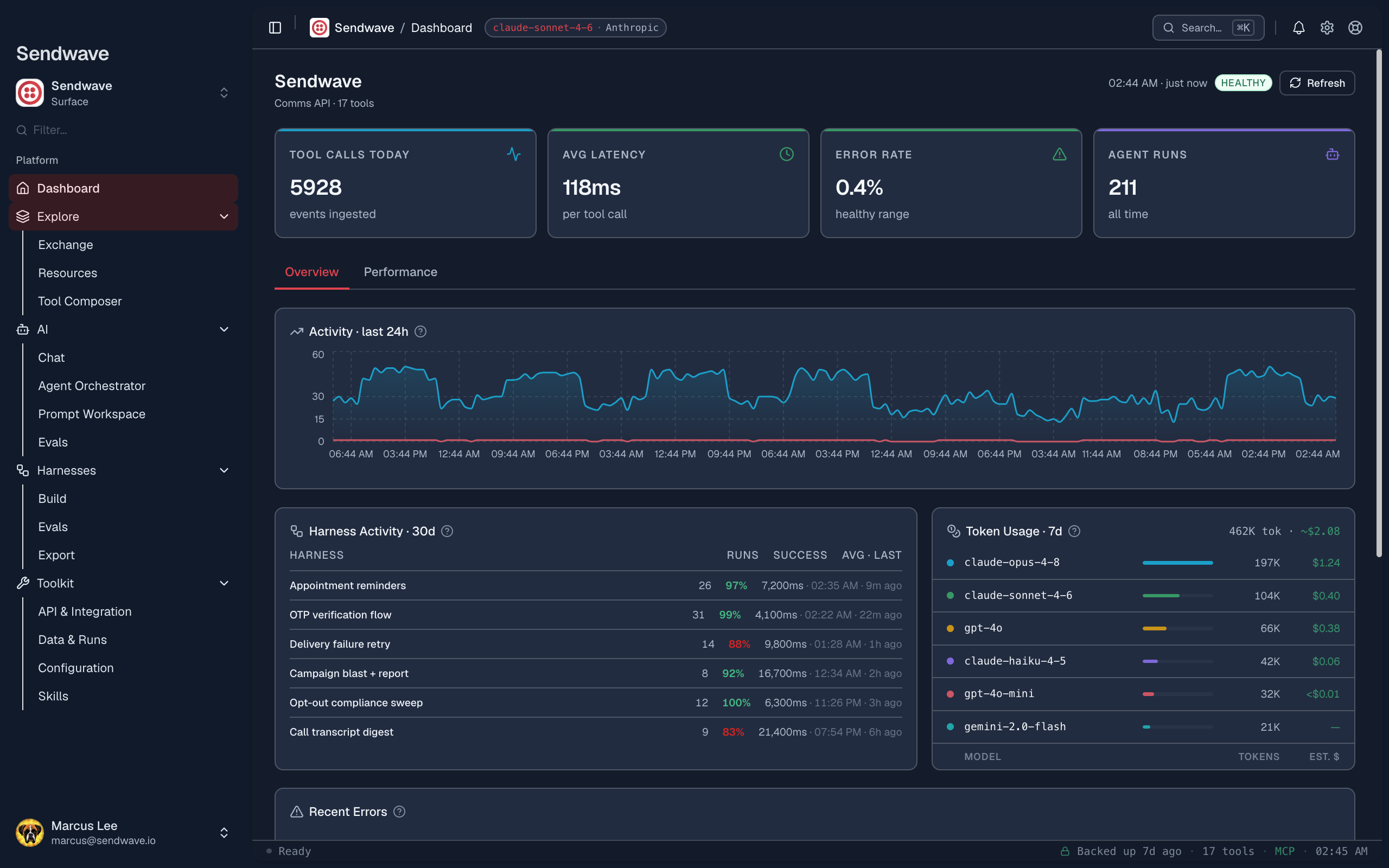Open Export under Harnesses
Viewport: 1389px width, 868px height.
pyautogui.click(x=56, y=555)
